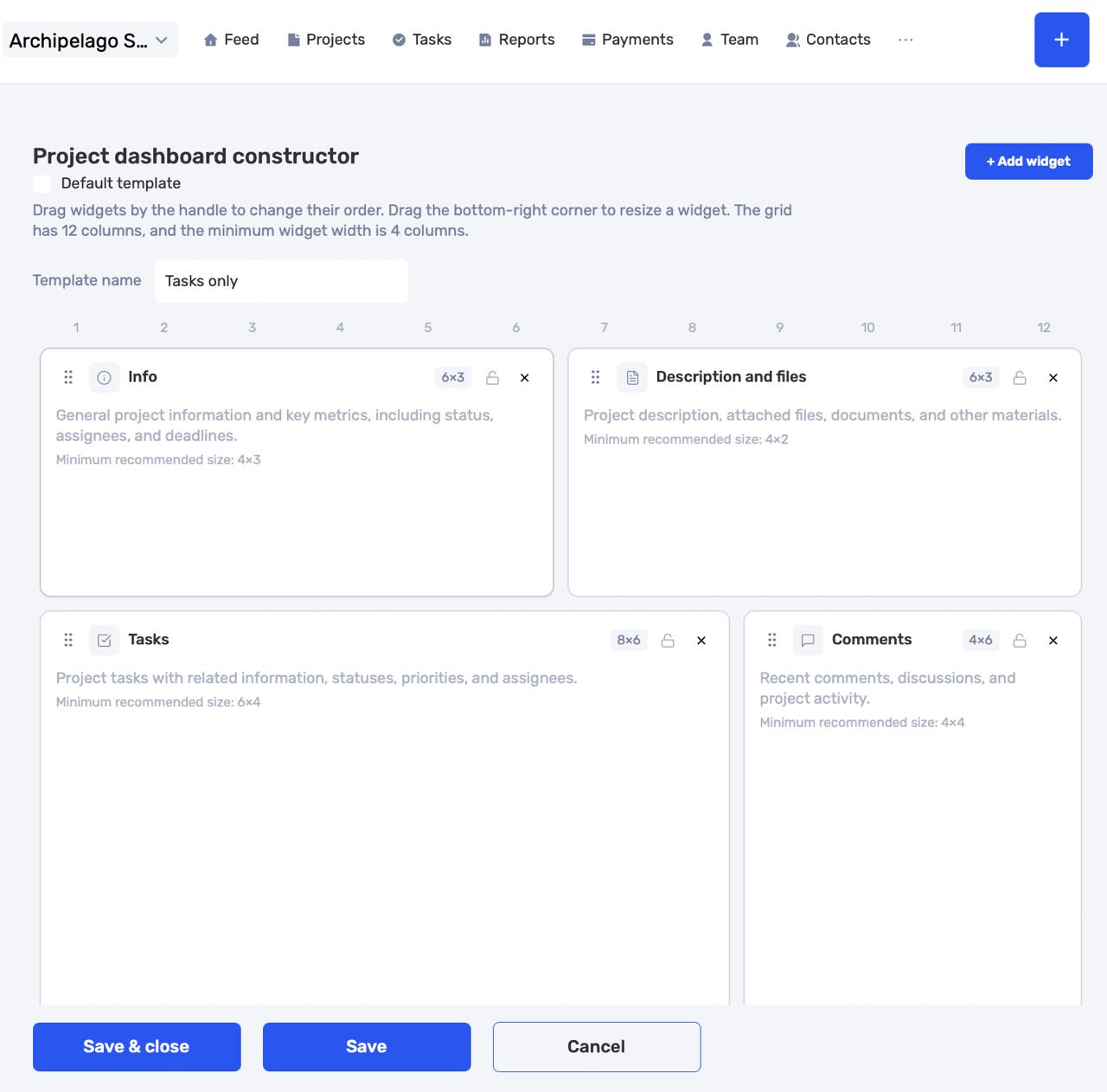This screenshot has height=1092, width=1107.
Task: Click the Comments widget drag handle
Action: [x=772, y=640]
